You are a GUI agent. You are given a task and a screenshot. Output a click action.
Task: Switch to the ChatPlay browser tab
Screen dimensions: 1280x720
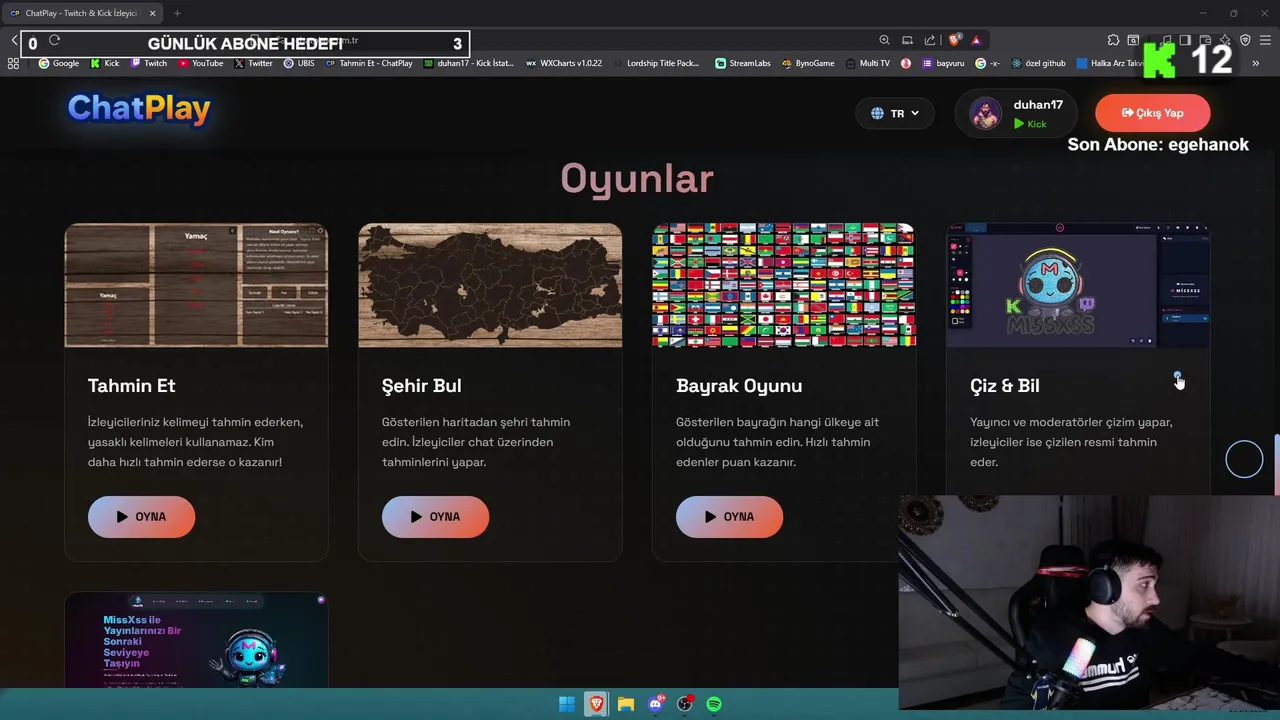[x=80, y=13]
